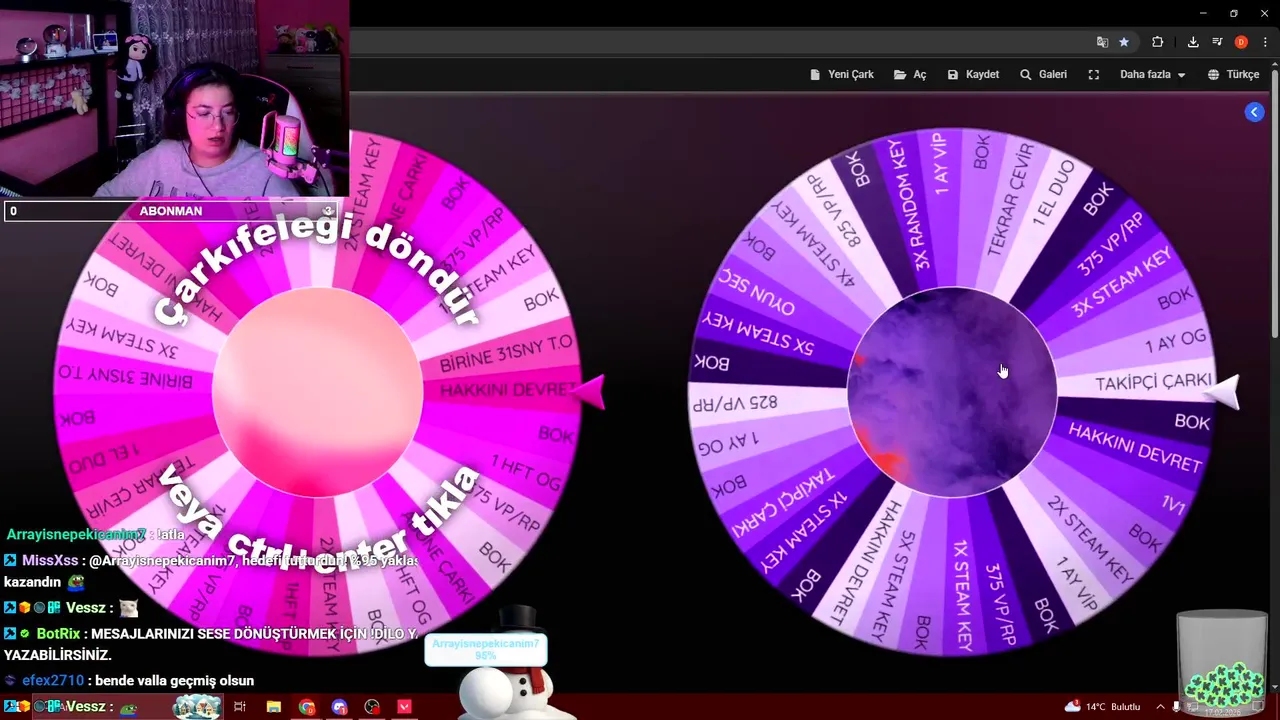Open the browser extensions puzzle icon
This screenshot has height=720, width=1280.
click(1158, 42)
